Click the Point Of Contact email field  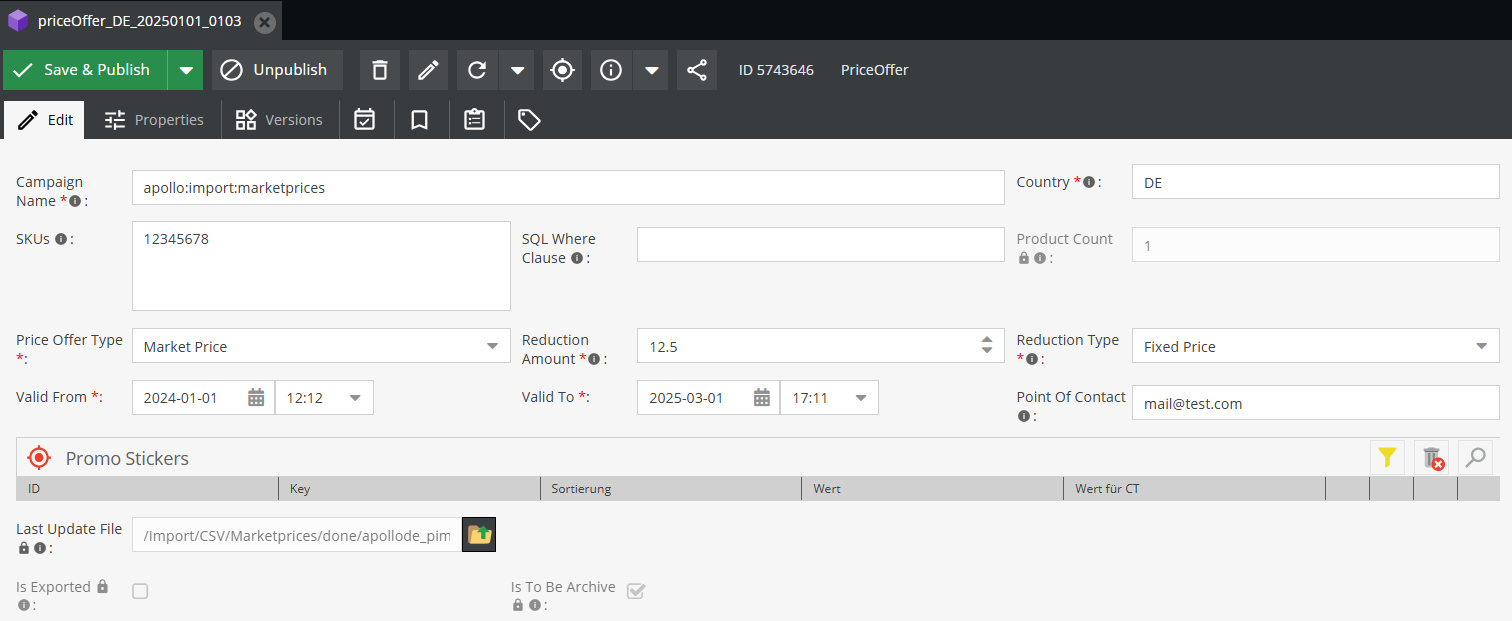coord(1316,403)
